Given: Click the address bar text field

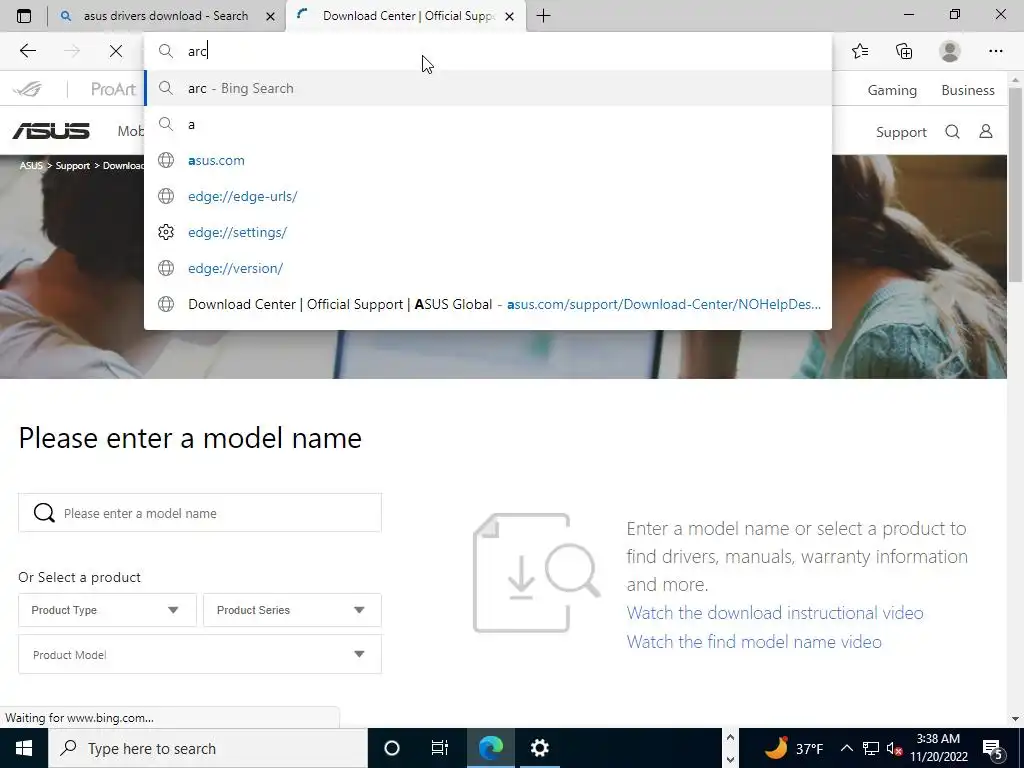Looking at the screenshot, I should [x=488, y=51].
